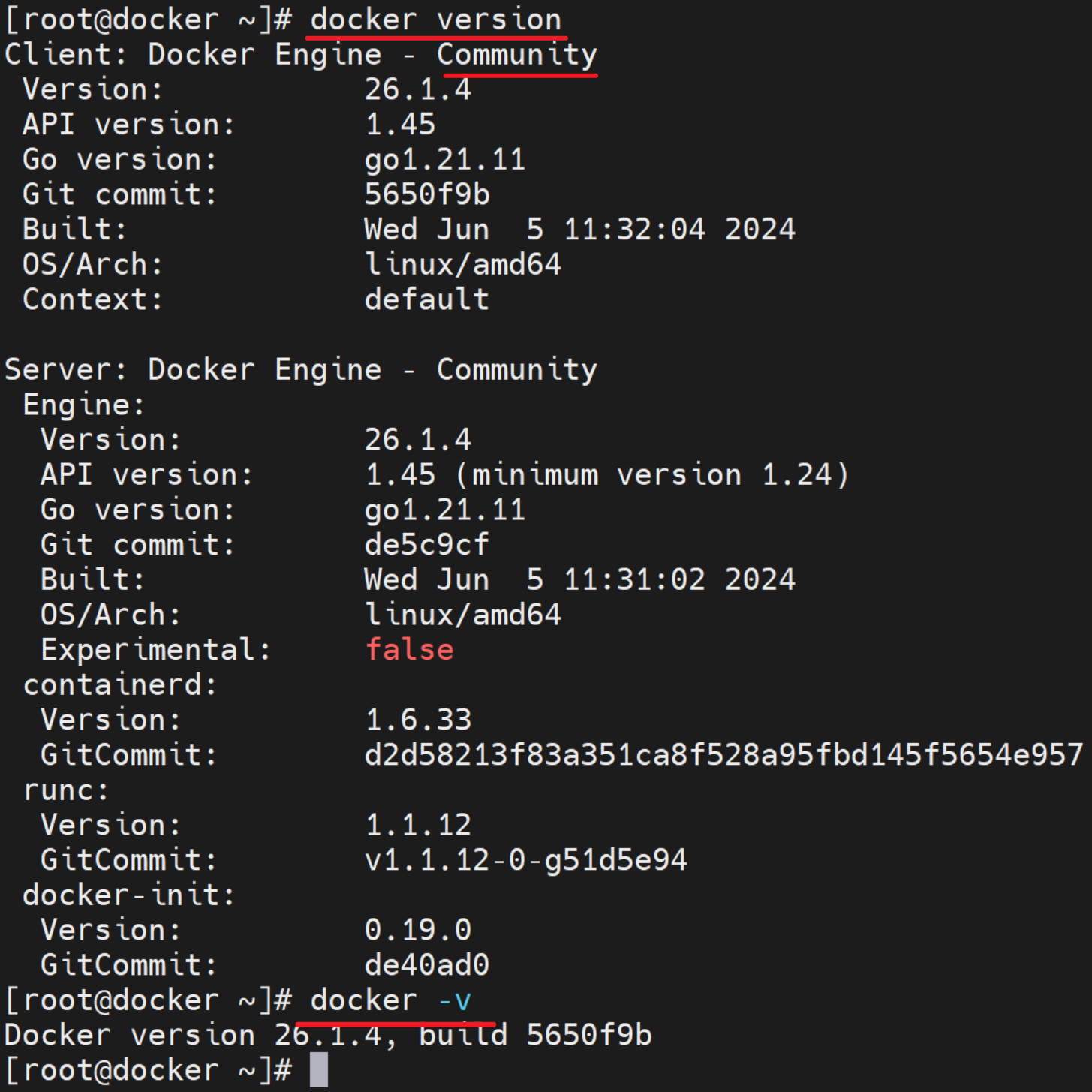Click the runc GitCommit v1.1.12-0-g51d5e94

(525, 860)
